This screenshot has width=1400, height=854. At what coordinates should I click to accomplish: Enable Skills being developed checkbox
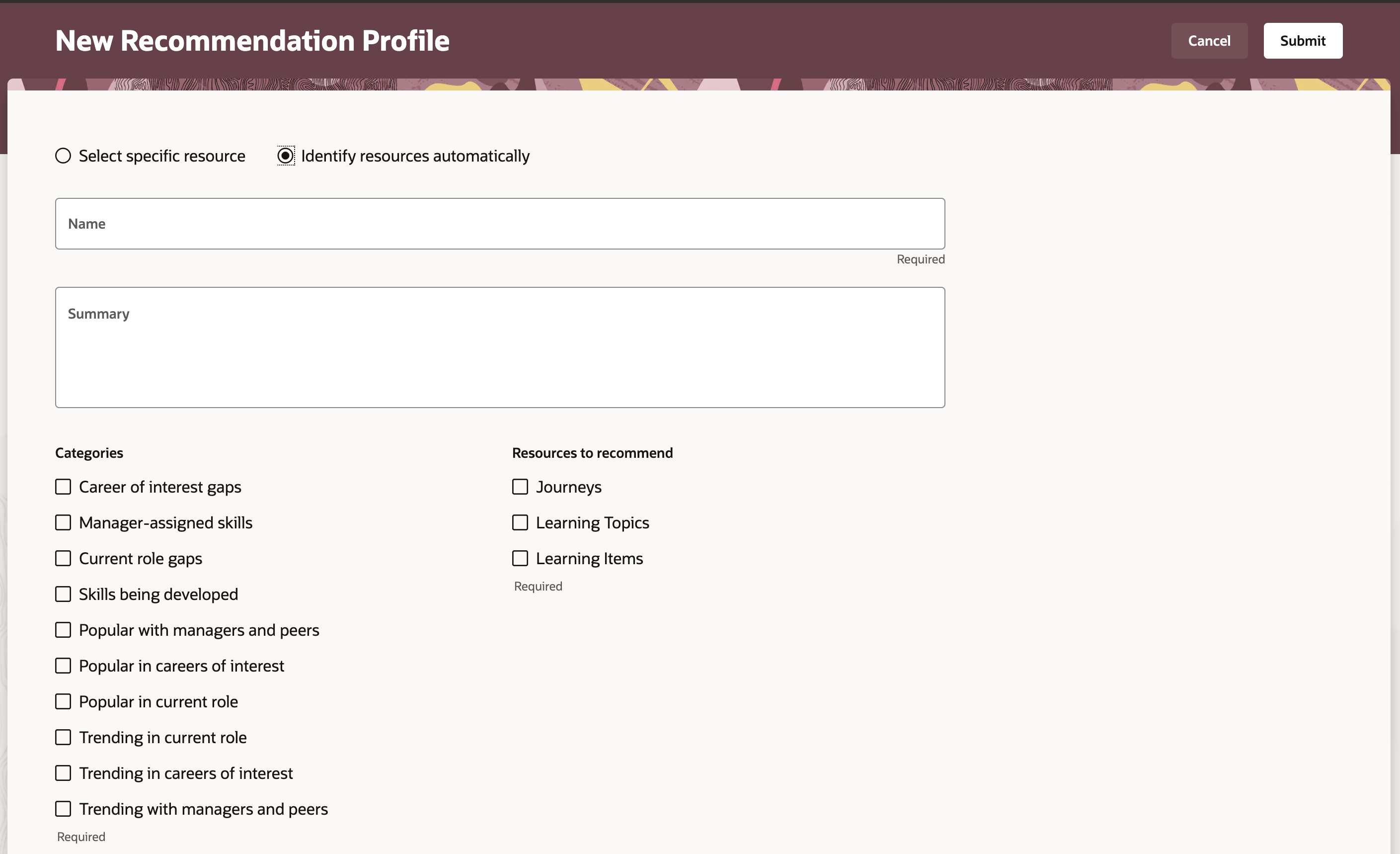pyautogui.click(x=62, y=594)
